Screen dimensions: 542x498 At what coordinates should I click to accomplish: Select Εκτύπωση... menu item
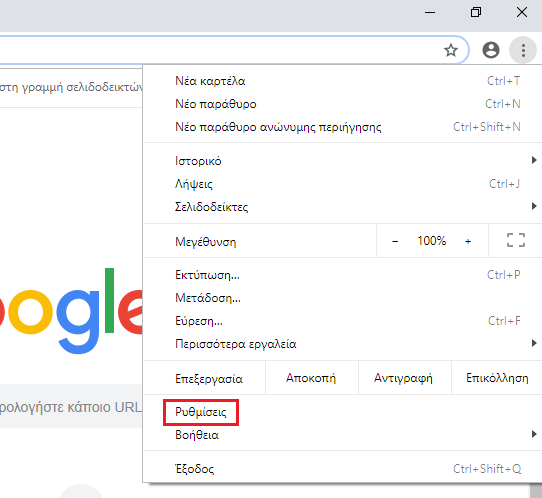tap(343, 275)
